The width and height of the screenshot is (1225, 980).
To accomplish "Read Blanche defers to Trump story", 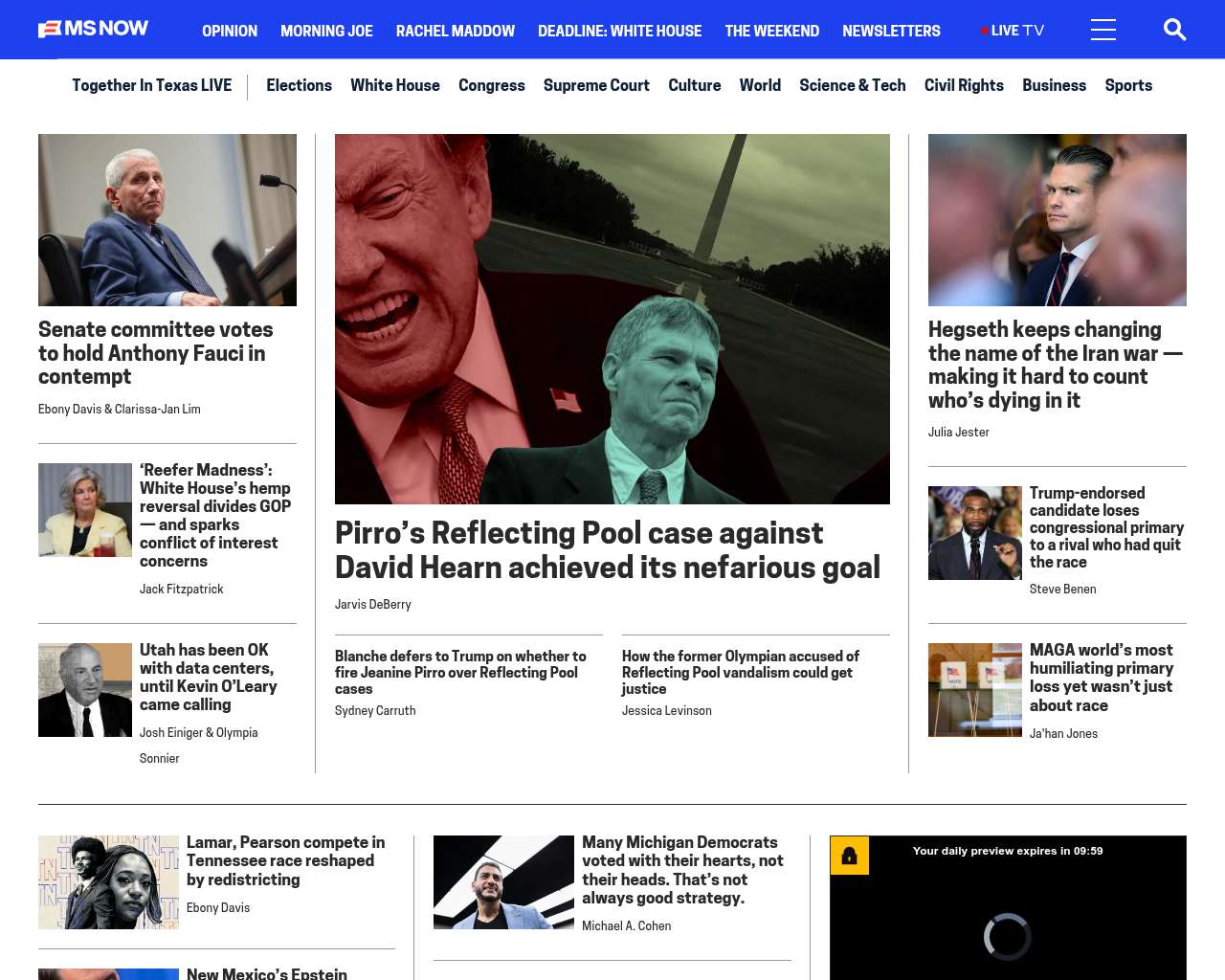I will 460,672.
